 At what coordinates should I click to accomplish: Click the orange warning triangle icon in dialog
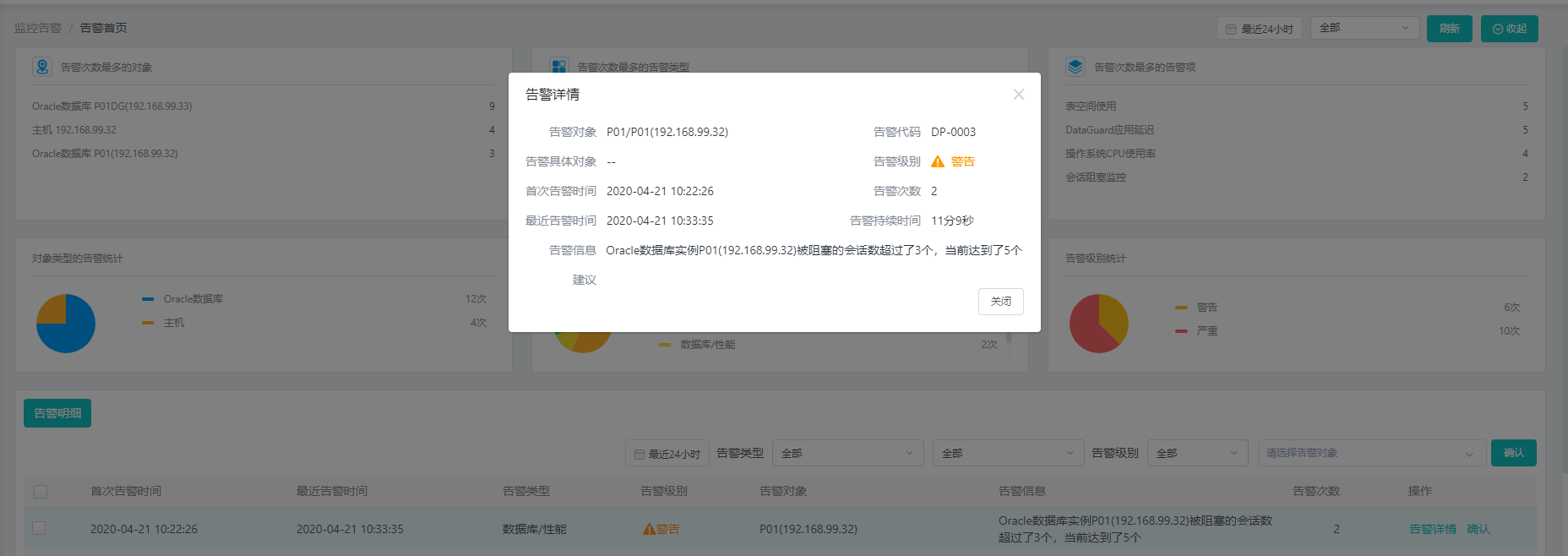(937, 161)
